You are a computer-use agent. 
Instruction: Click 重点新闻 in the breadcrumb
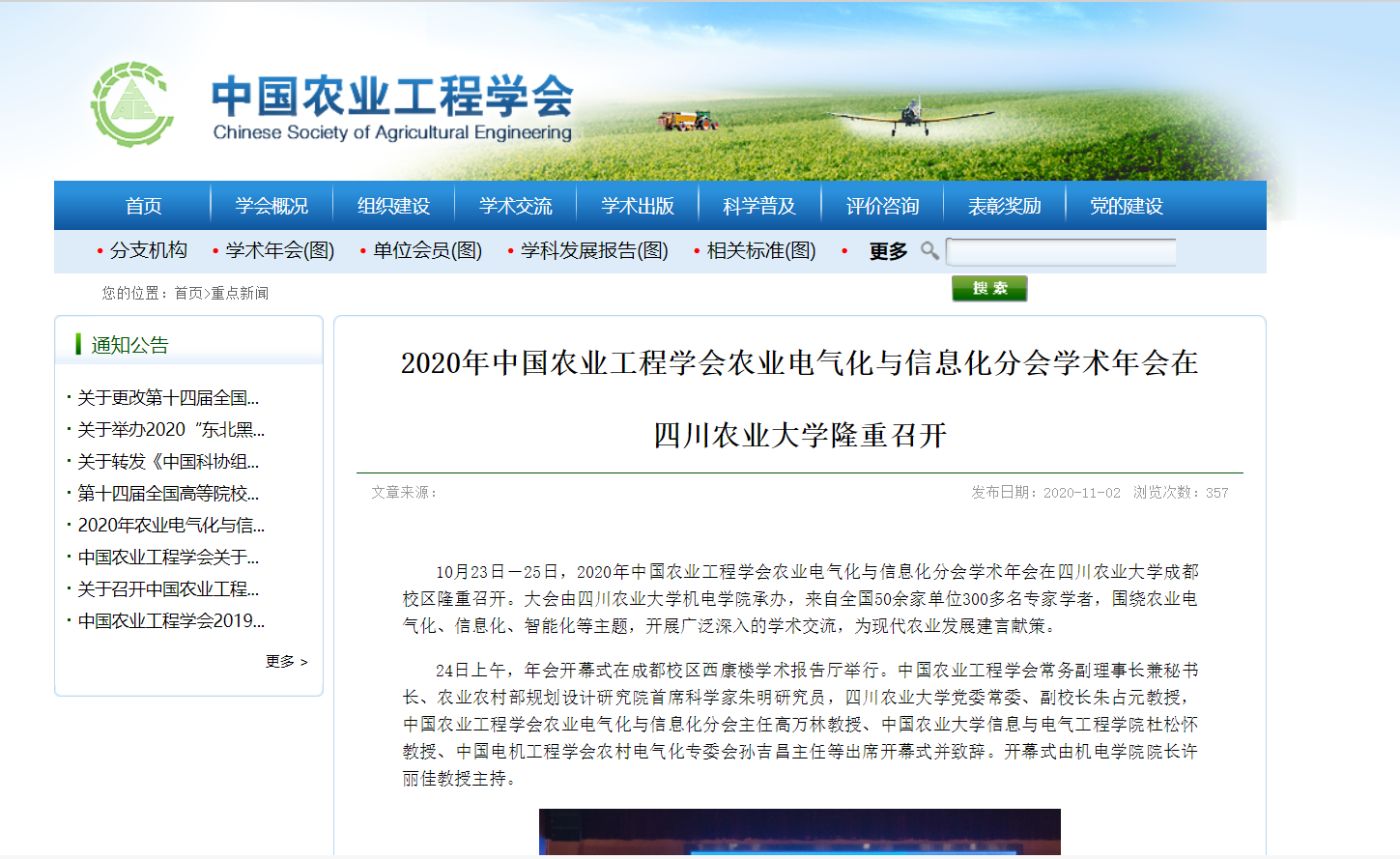coord(240,293)
